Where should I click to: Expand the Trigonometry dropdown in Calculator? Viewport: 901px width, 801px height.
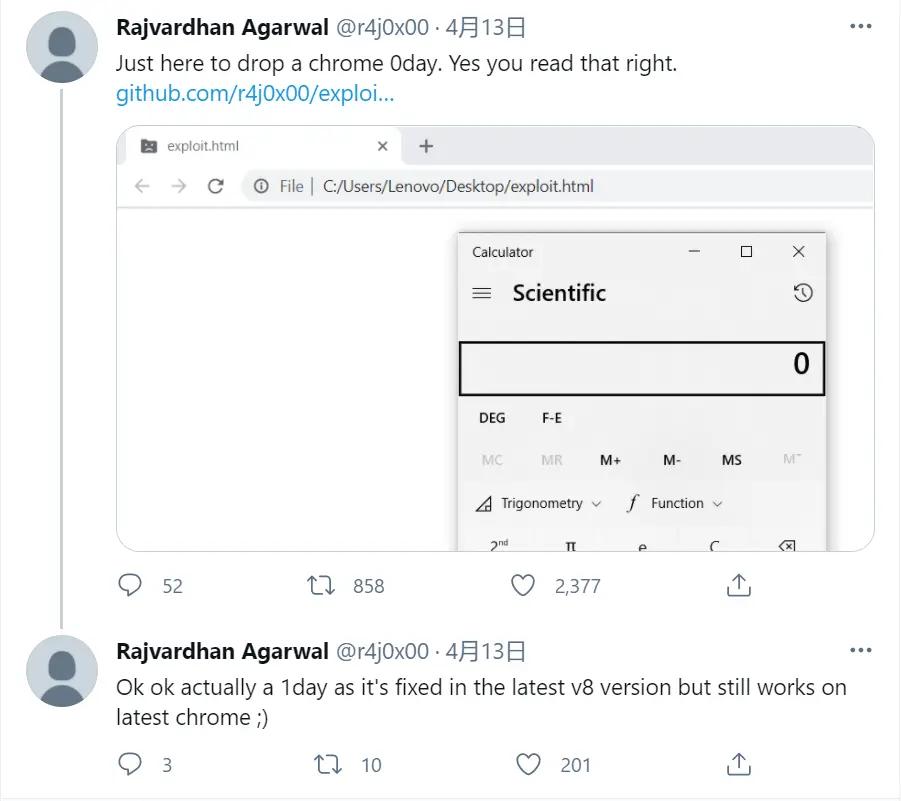coord(540,504)
